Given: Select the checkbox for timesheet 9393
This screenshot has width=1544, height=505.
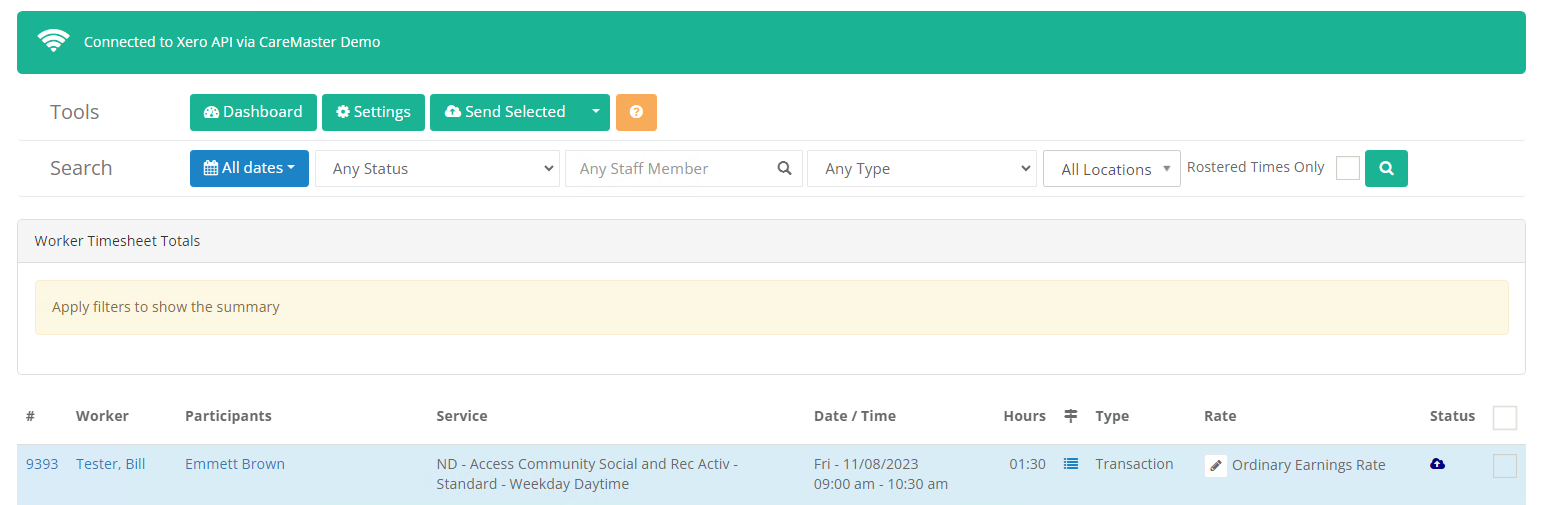Looking at the screenshot, I should (1505, 466).
